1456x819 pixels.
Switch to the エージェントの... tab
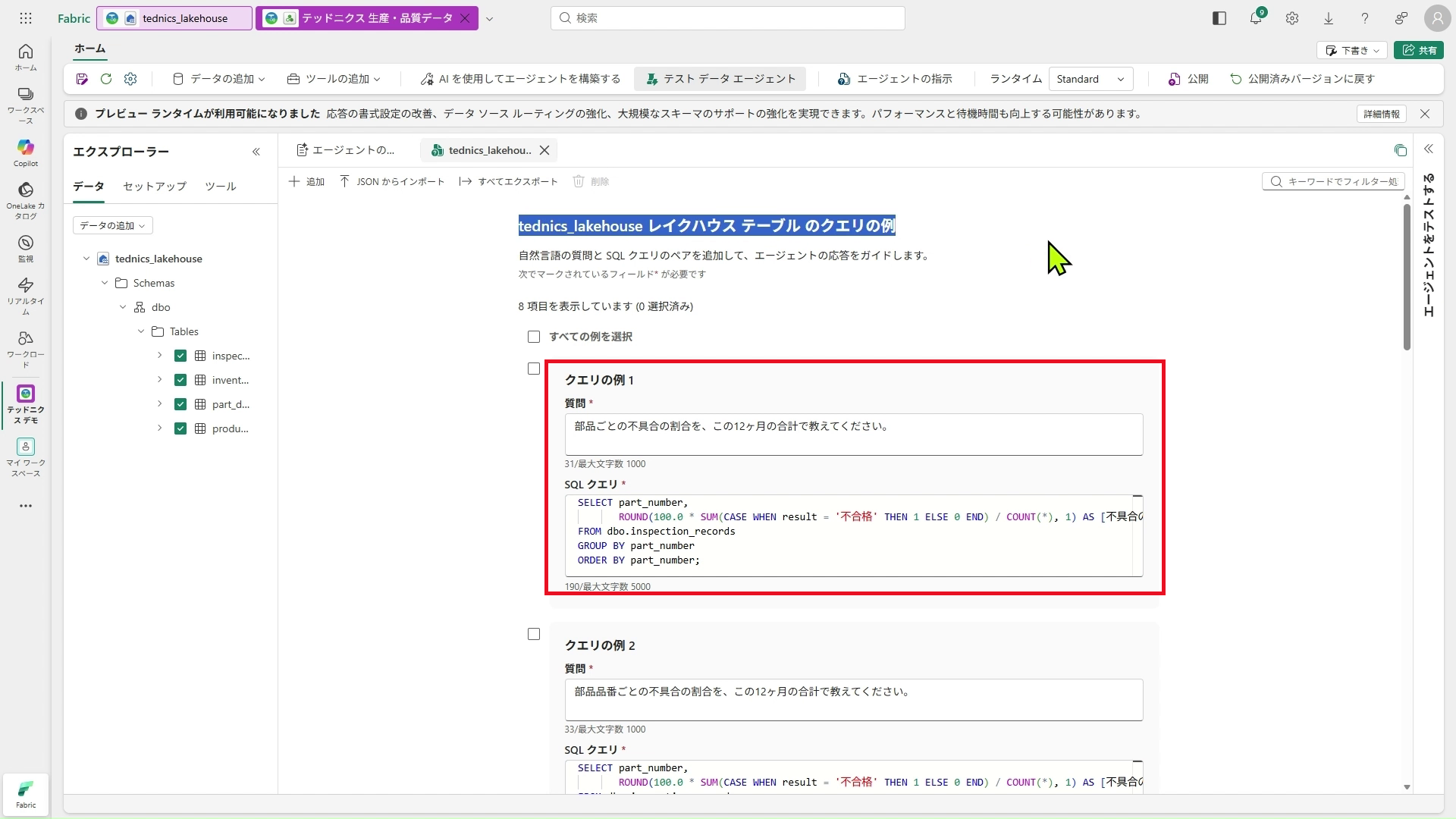[346, 150]
